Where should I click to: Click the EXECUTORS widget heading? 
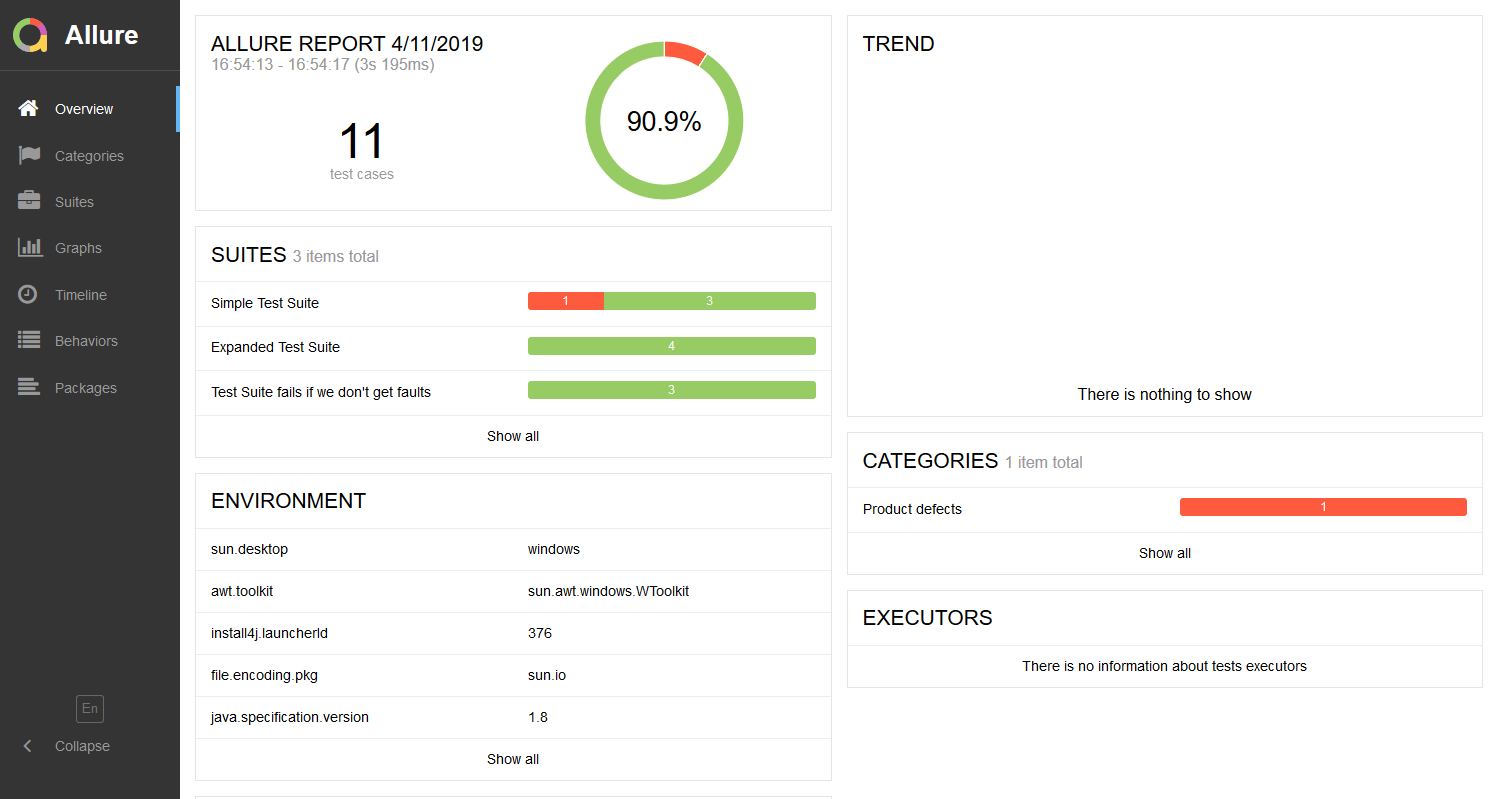[x=927, y=618]
